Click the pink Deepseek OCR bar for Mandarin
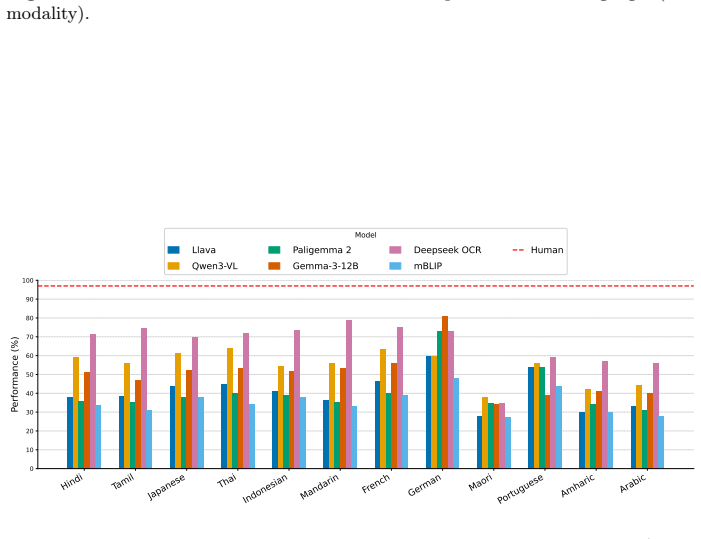The height and width of the screenshot is (539, 701). (x=349, y=394)
